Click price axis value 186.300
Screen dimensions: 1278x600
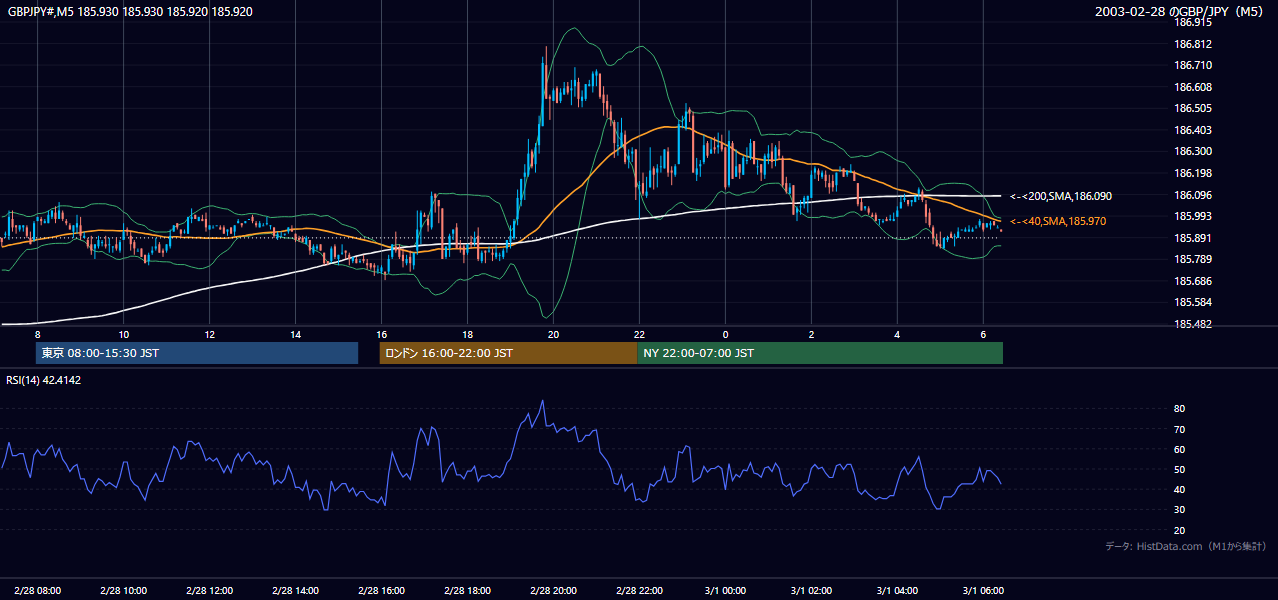coord(1193,152)
